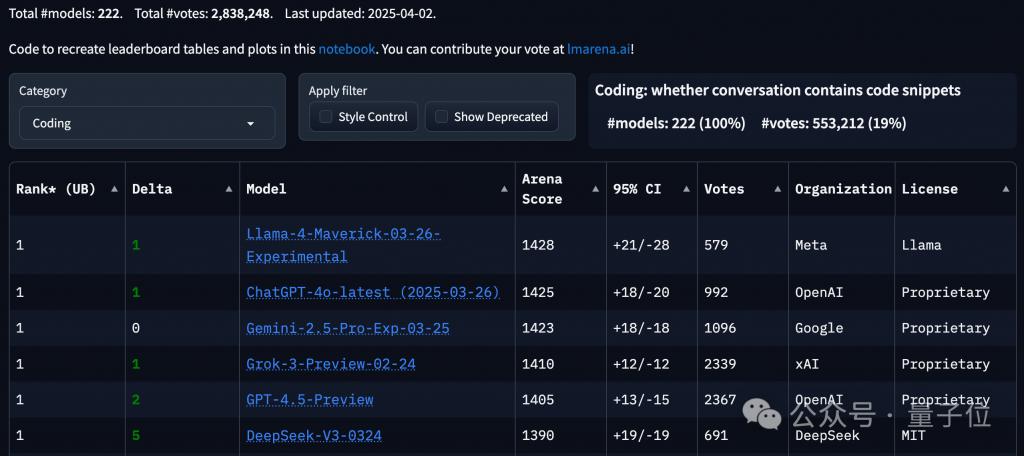Screen dimensions: 1024x456
Task: Click the Arena Score header text
Action: [542, 189]
